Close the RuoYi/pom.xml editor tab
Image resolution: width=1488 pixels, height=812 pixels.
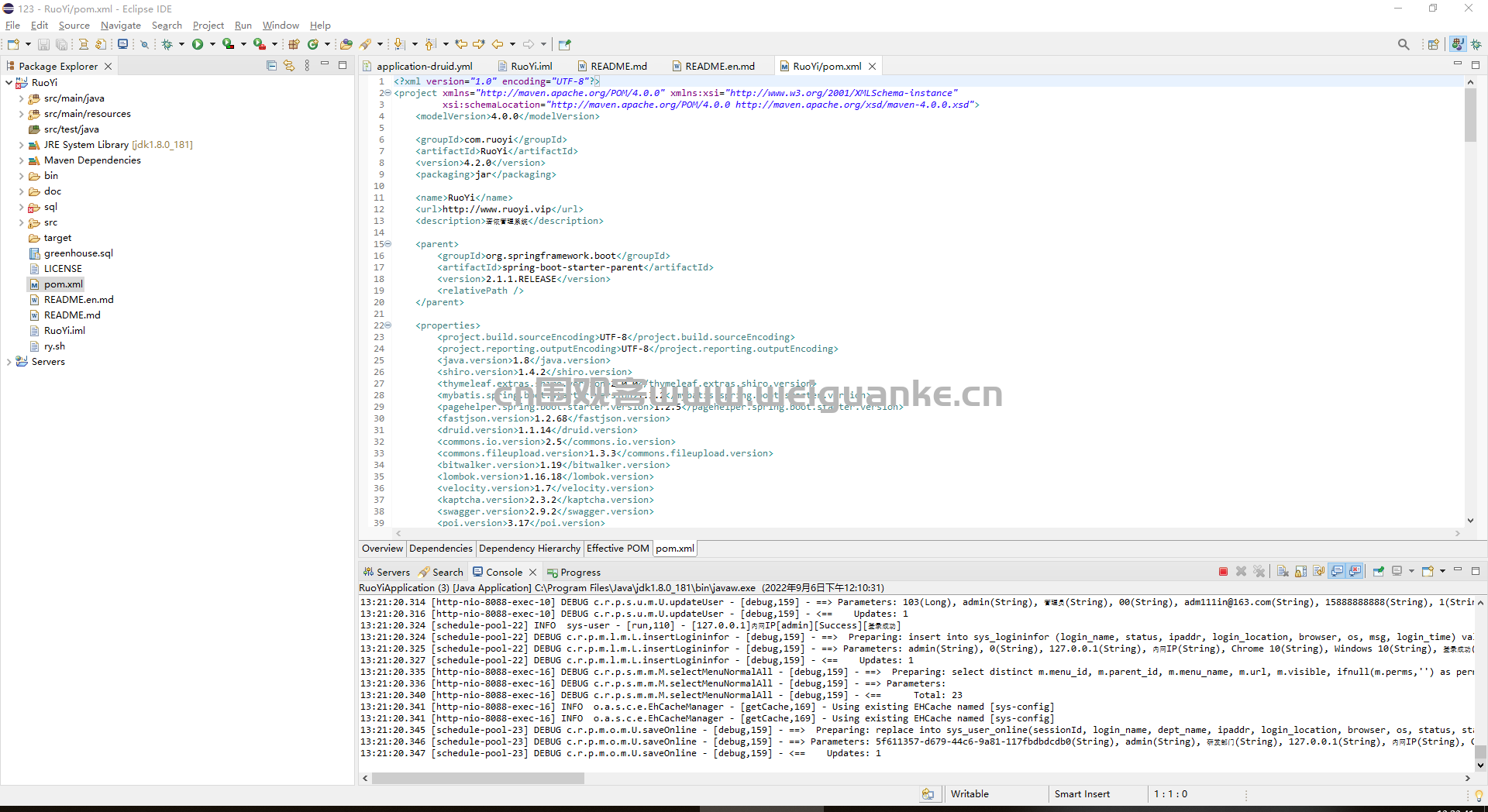pos(872,67)
